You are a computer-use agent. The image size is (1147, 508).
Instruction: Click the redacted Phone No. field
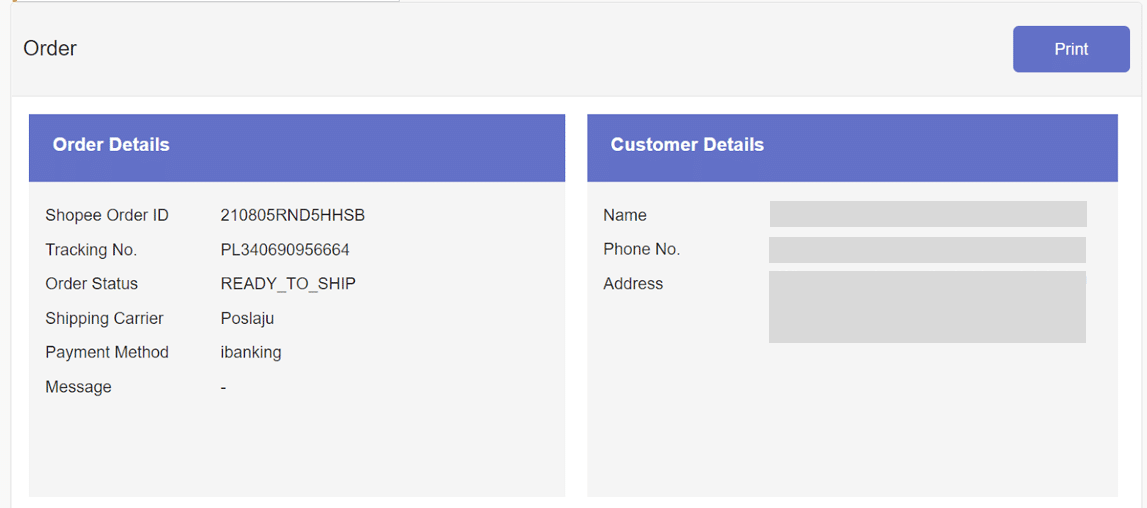(927, 250)
